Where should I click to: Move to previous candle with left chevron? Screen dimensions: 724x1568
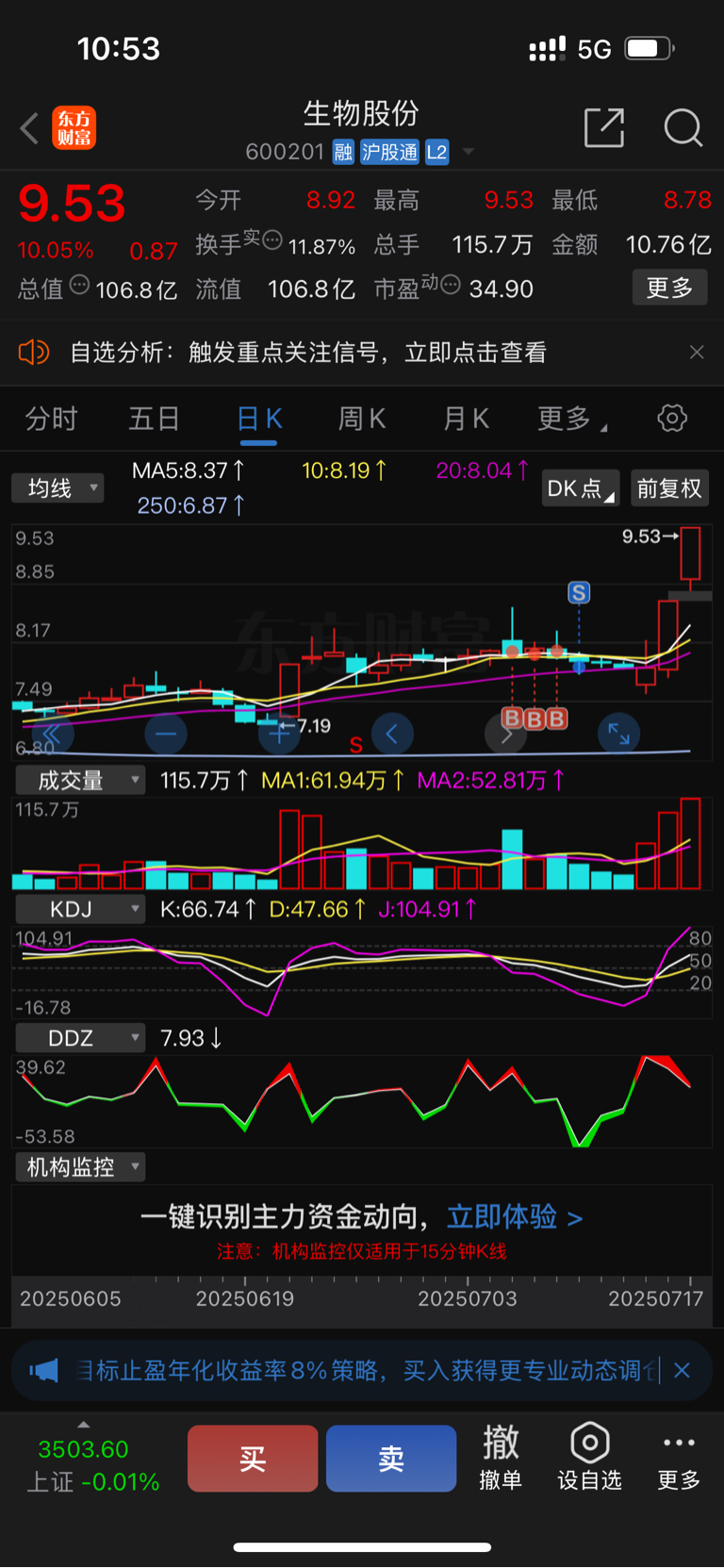[392, 734]
